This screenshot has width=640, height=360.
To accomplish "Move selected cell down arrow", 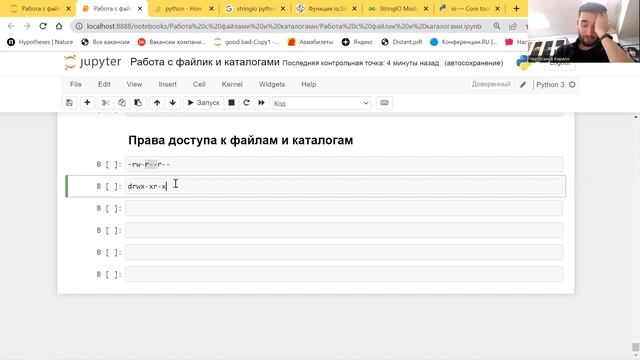I will [x=173, y=103].
